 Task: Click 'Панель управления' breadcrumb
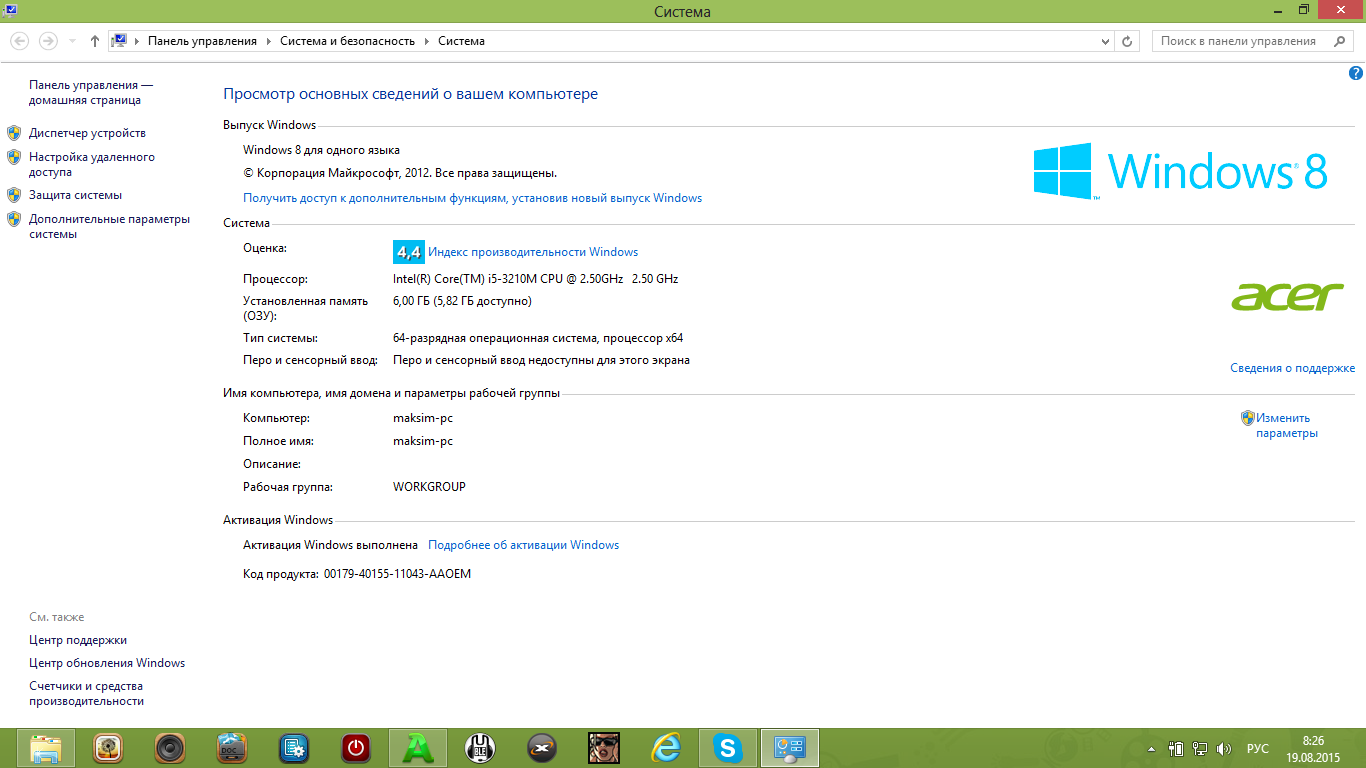(202, 41)
